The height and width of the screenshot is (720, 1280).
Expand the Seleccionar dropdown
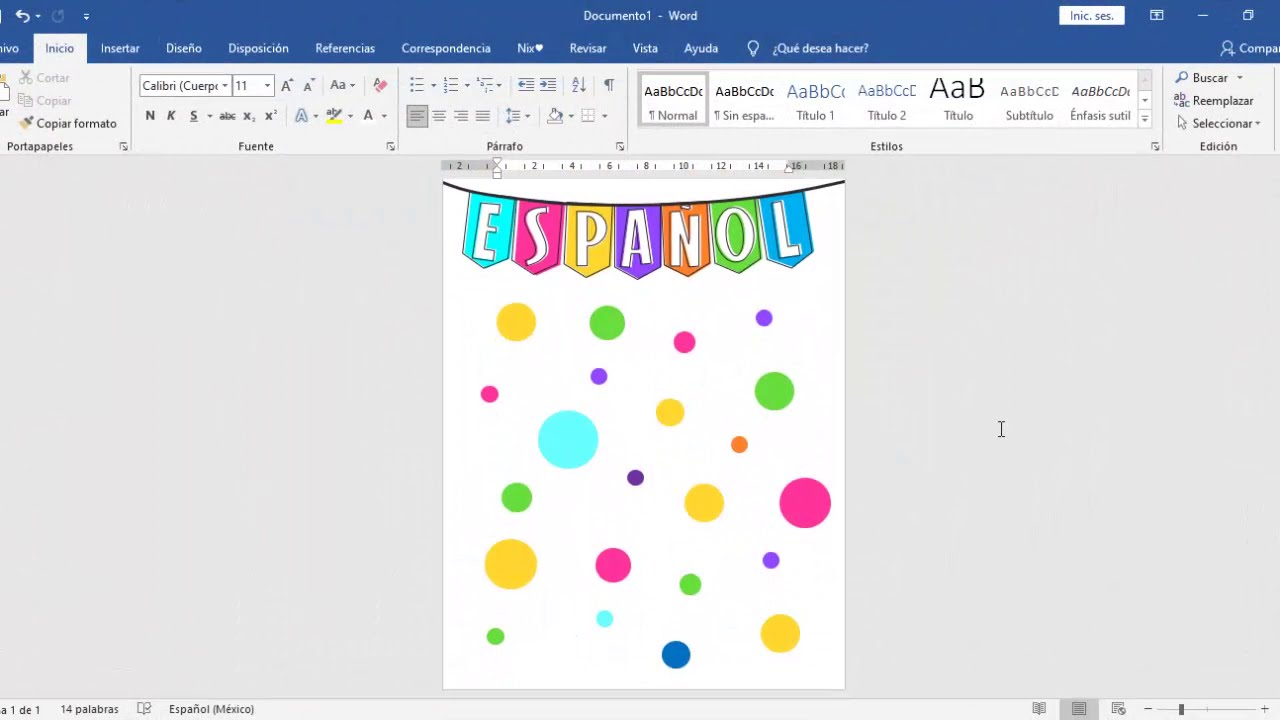coord(1219,124)
